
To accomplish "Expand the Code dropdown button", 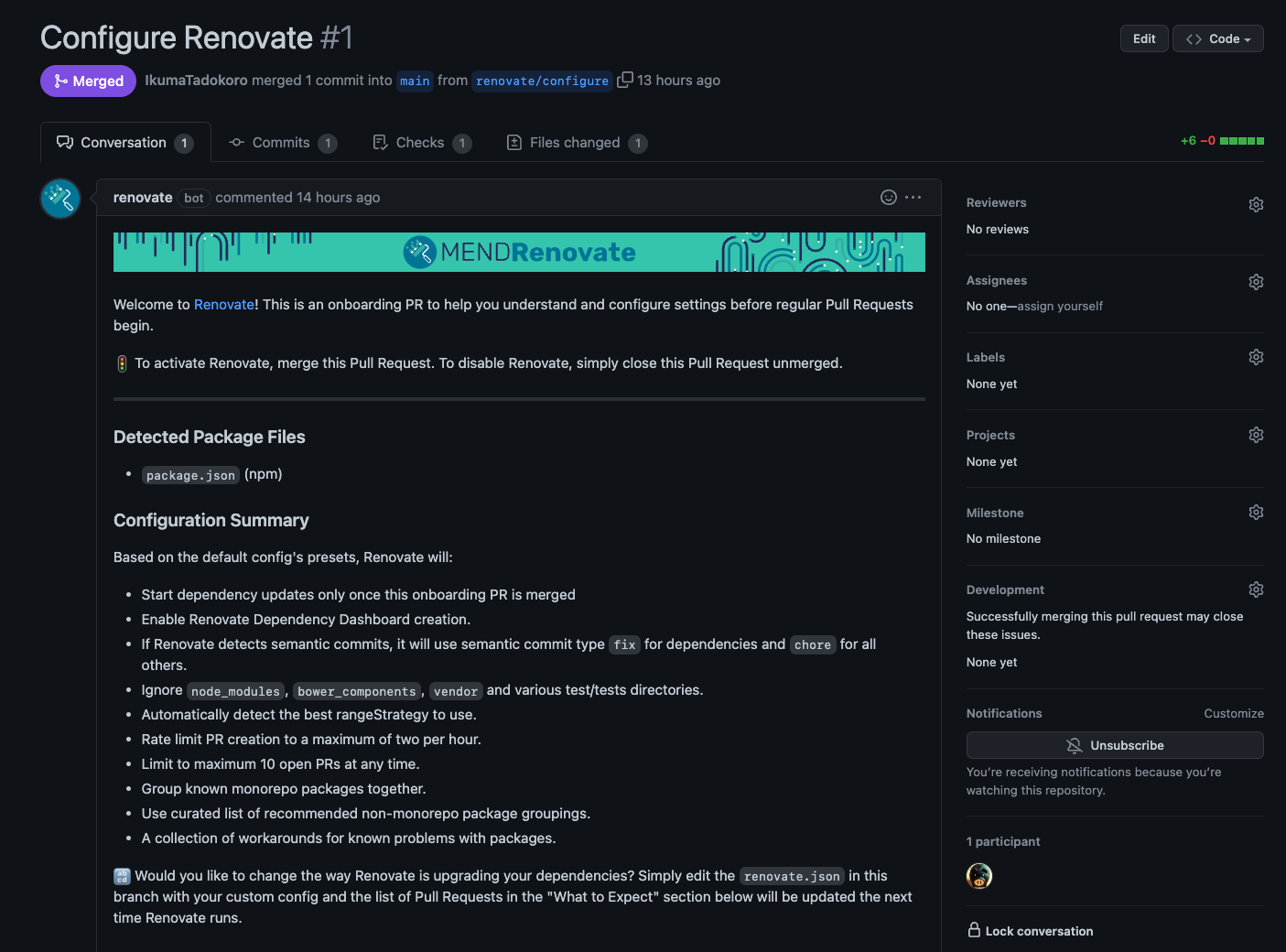I will click(1217, 38).
